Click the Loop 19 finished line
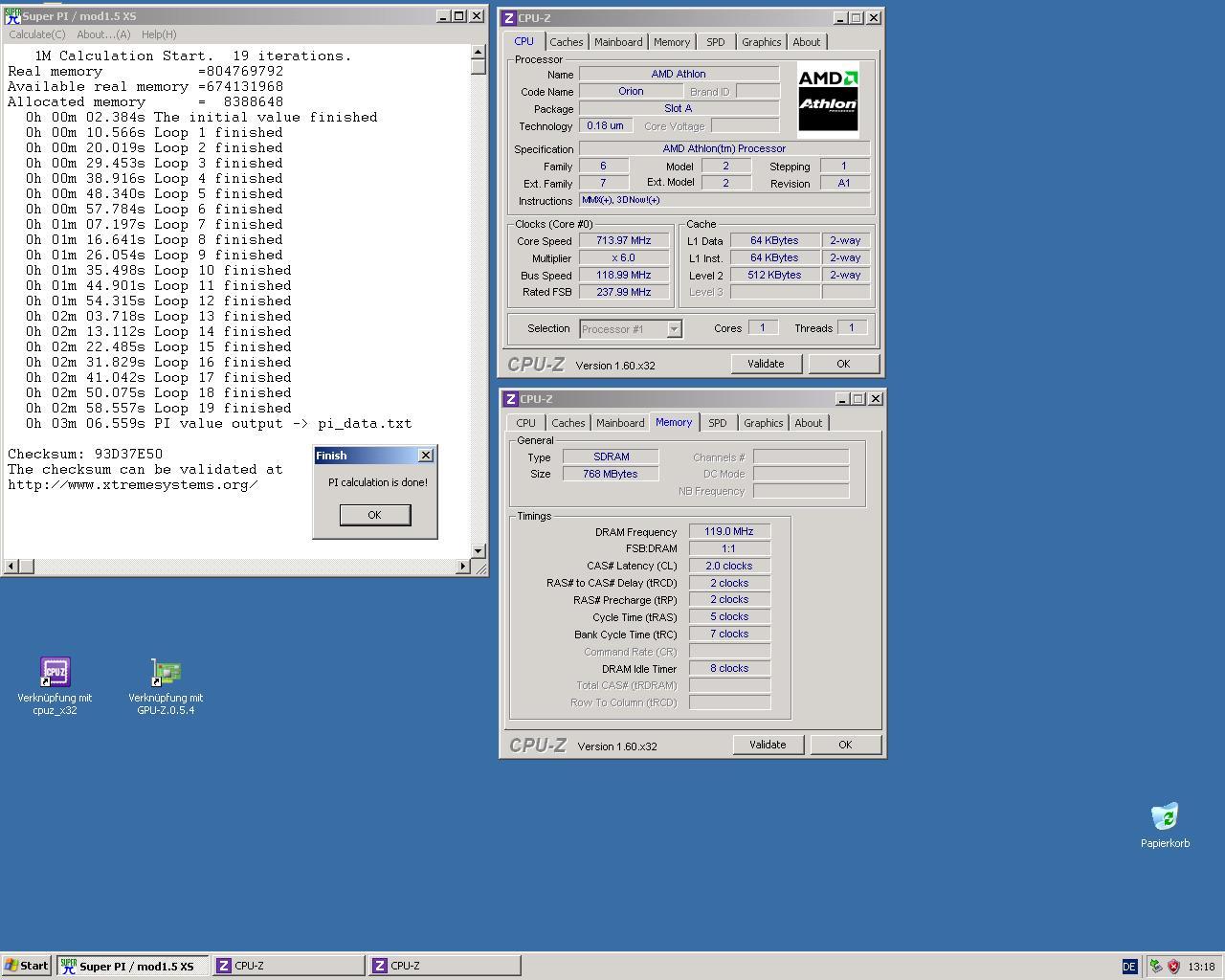This screenshot has height=980, width=1225. 158,408
